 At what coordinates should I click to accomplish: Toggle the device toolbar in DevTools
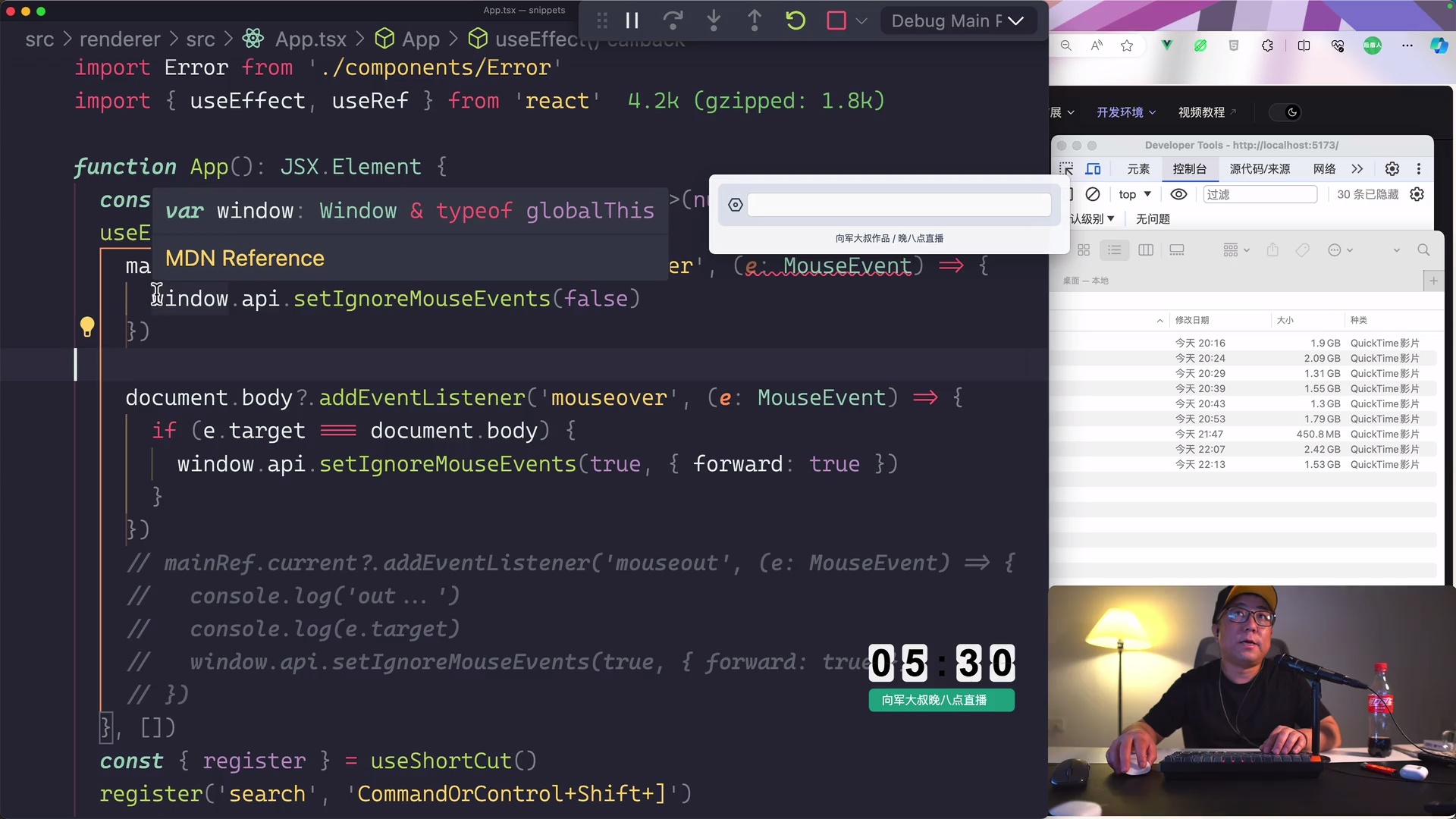tap(1093, 168)
